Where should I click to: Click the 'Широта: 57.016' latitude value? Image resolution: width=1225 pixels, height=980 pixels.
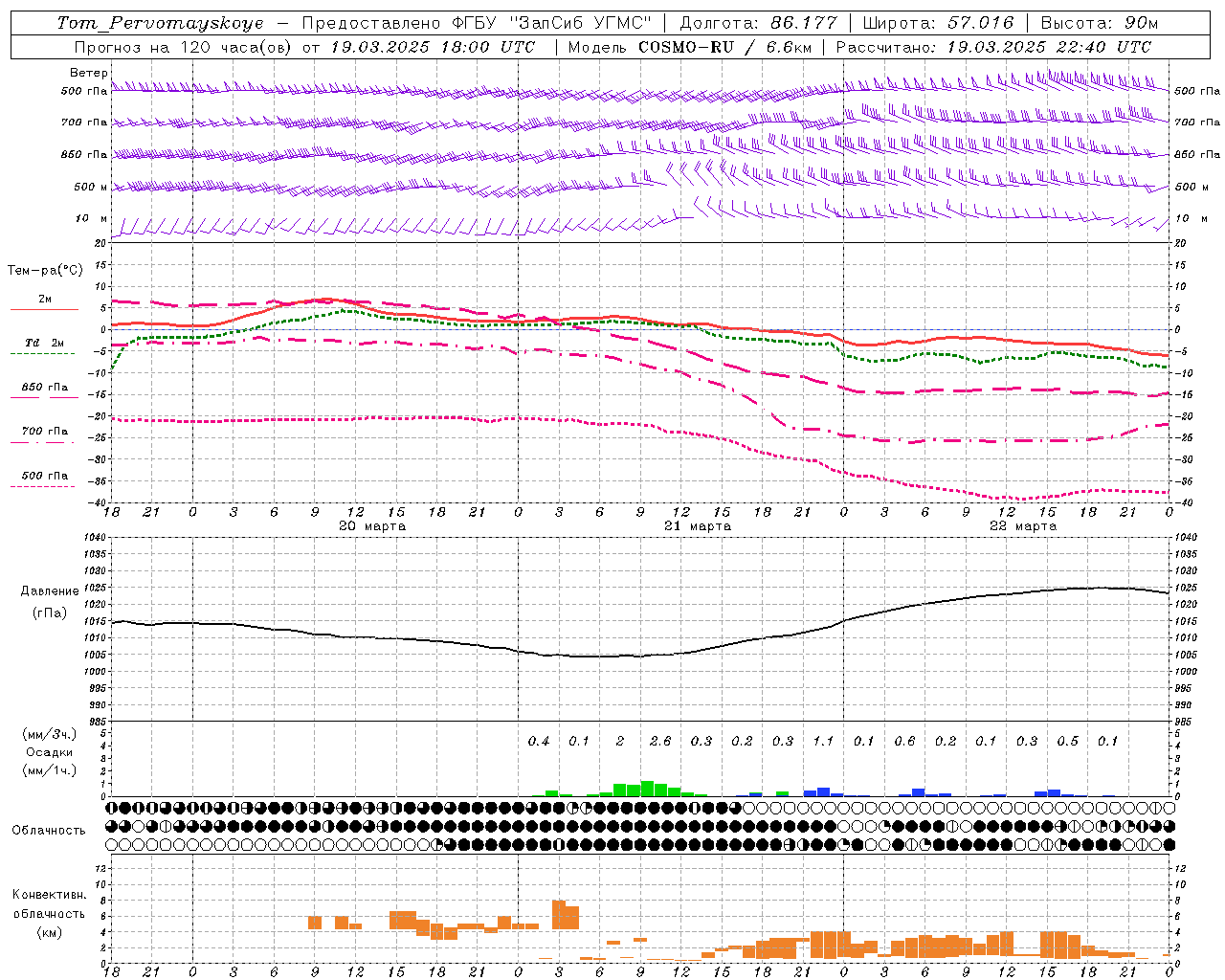[938, 23]
